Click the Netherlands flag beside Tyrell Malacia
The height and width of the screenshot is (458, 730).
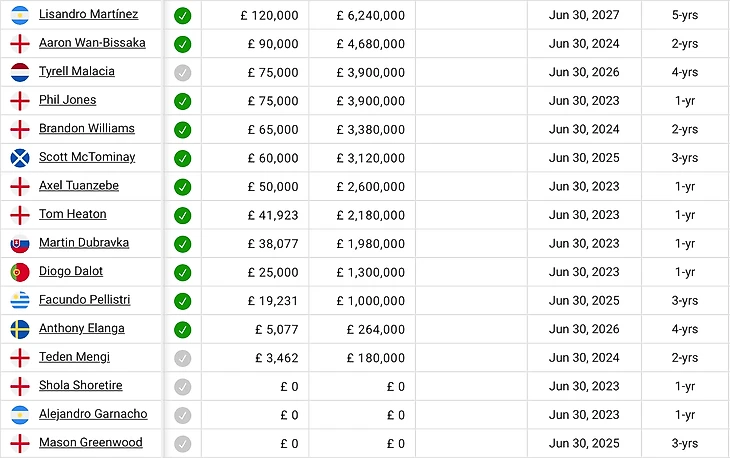click(19, 72)
